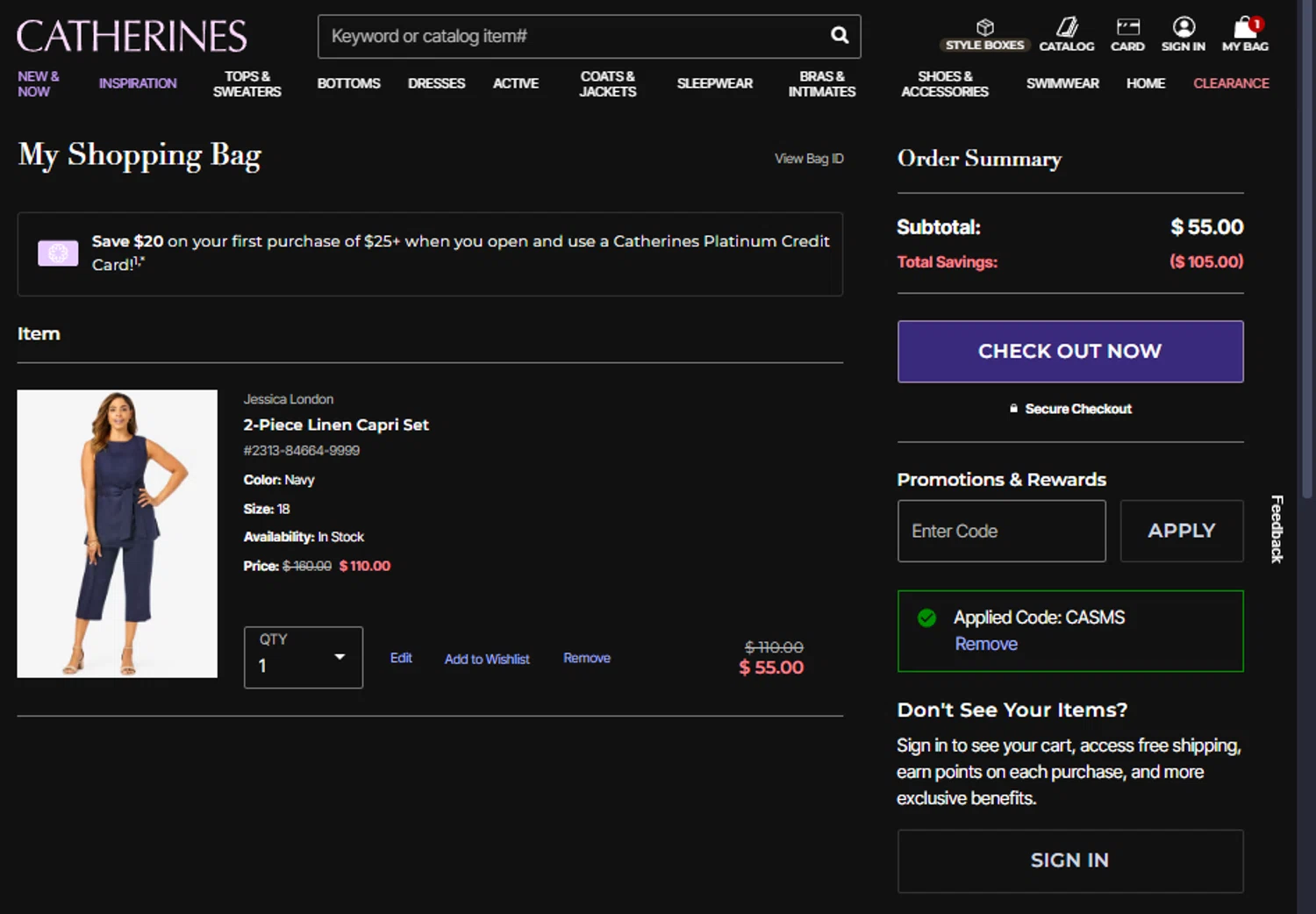Click the Size: 18 text
This screenshot has height=914, width=1316.
[267, 509]
